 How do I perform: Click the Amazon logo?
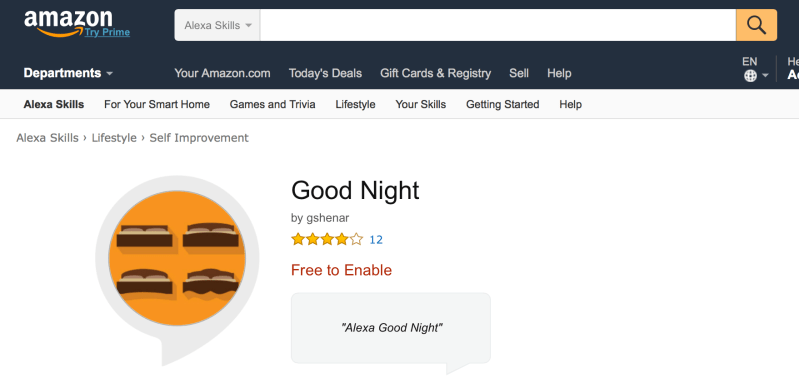click(68, 23)
